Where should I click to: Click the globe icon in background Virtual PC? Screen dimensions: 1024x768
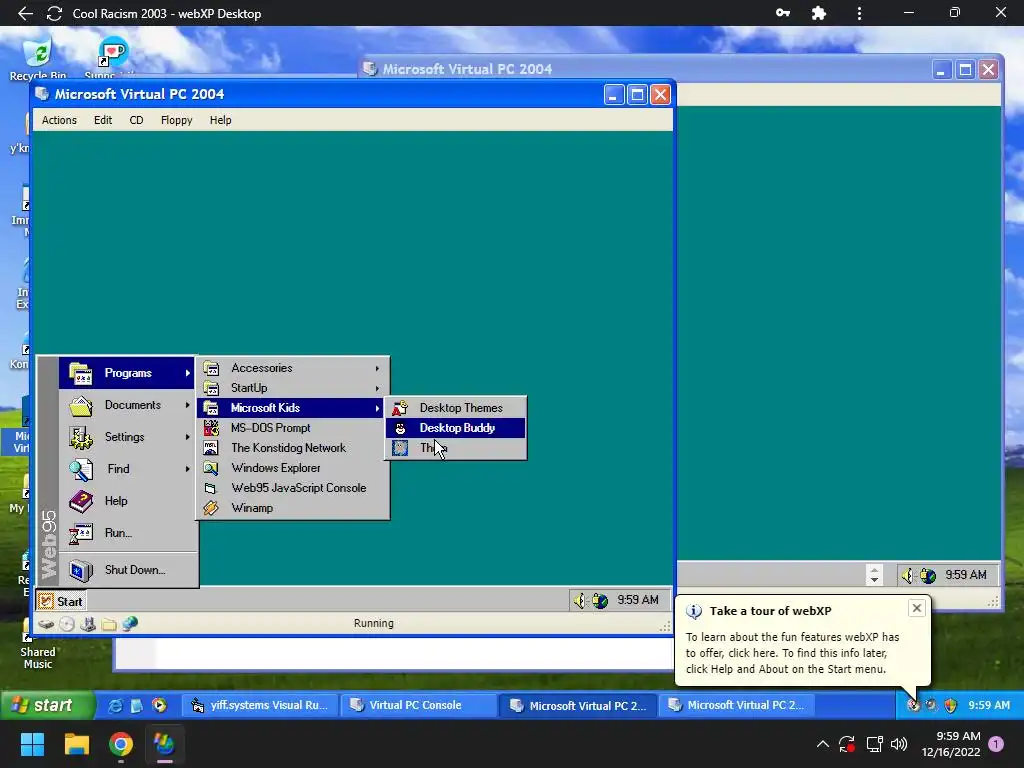click(x=928, y=575)
